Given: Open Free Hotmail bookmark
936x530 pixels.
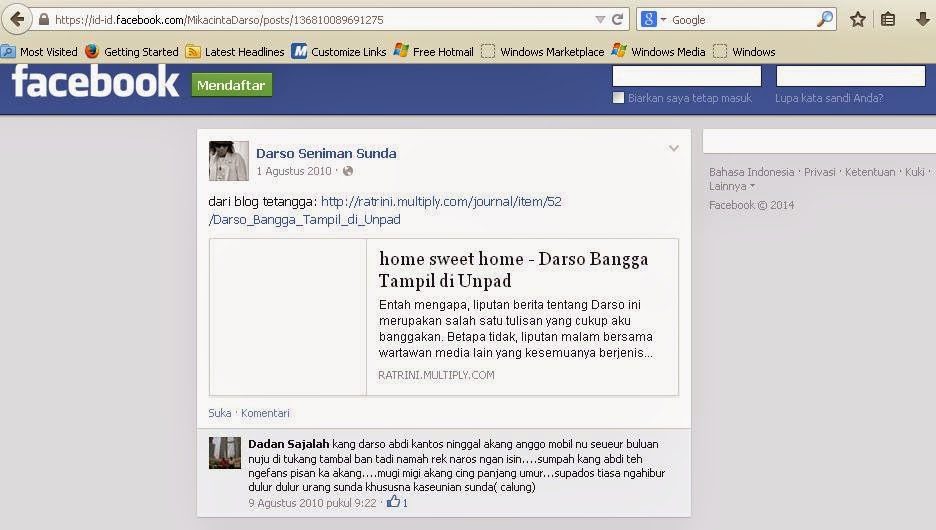Looking at the screenshot, I should [x=433, y=52].
